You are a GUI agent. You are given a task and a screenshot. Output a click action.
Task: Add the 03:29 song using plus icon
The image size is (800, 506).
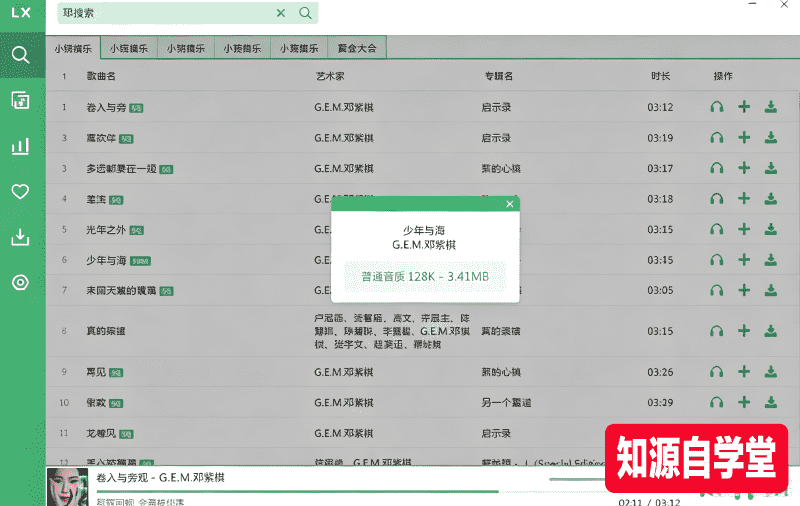(x=744, y=402)
